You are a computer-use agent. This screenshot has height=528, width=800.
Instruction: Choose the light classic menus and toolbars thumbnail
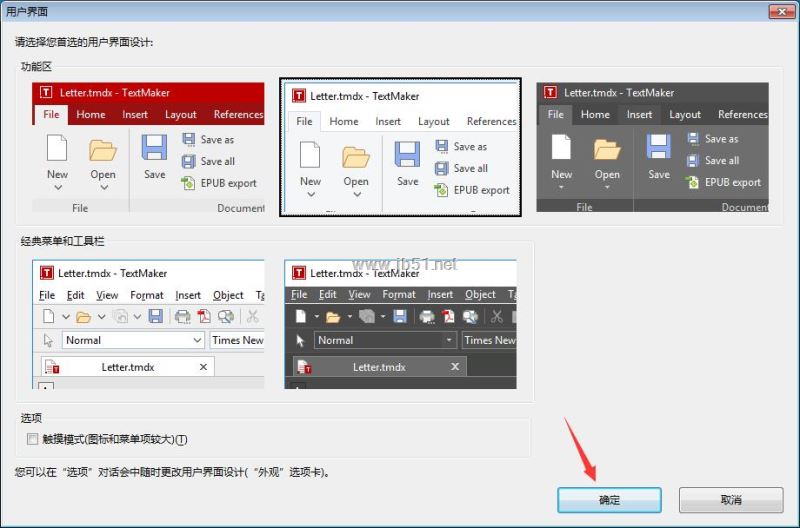(x=148, y=324)
